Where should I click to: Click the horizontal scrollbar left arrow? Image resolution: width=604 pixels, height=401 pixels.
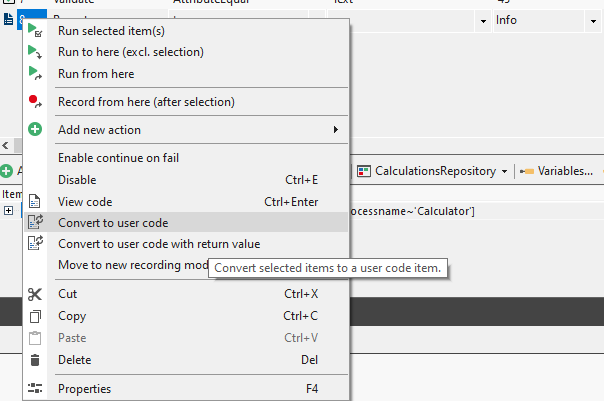tap(5, 146)
